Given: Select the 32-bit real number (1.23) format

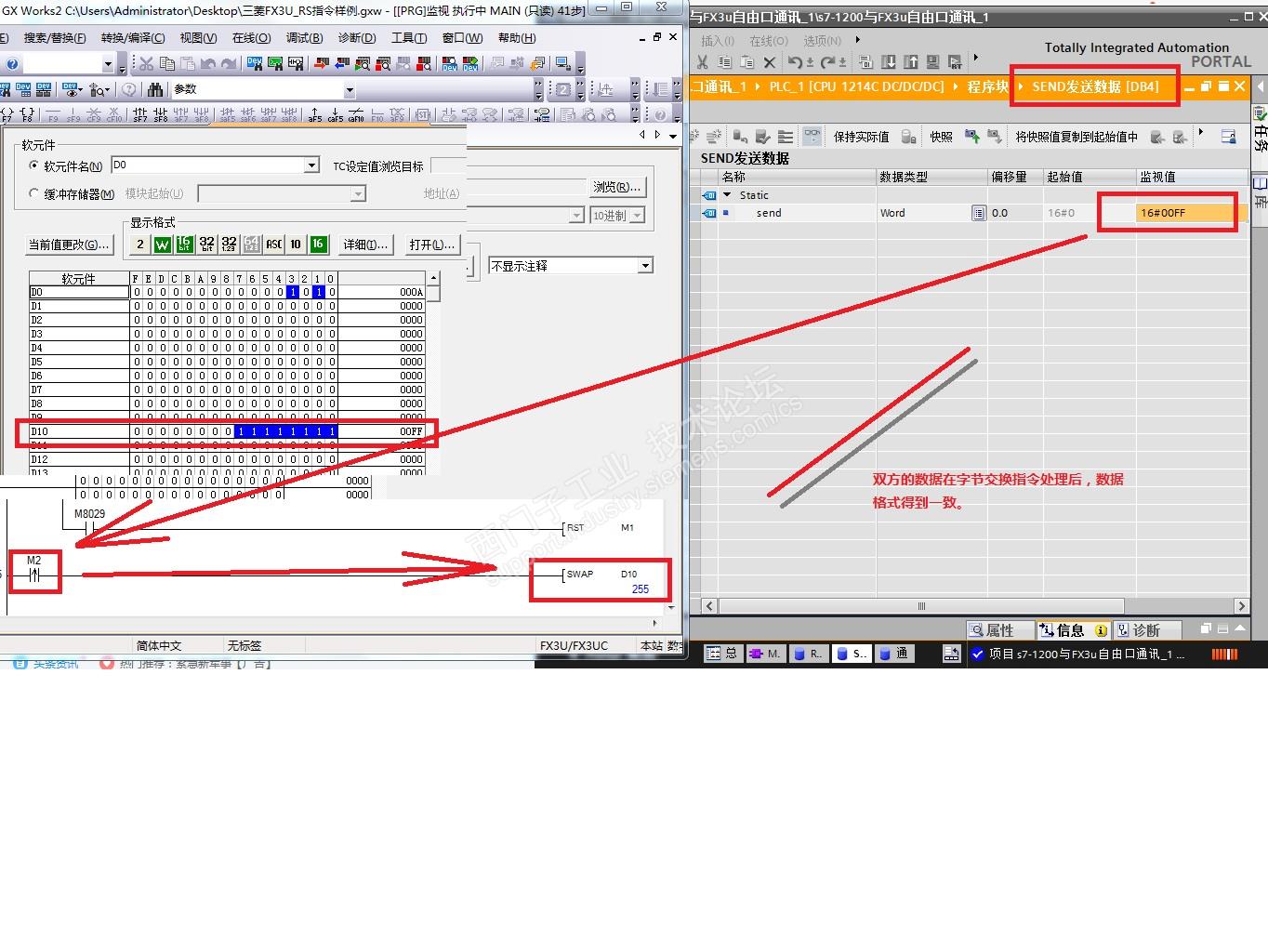Looking at the screenshot, I should [x=229, y=245].
